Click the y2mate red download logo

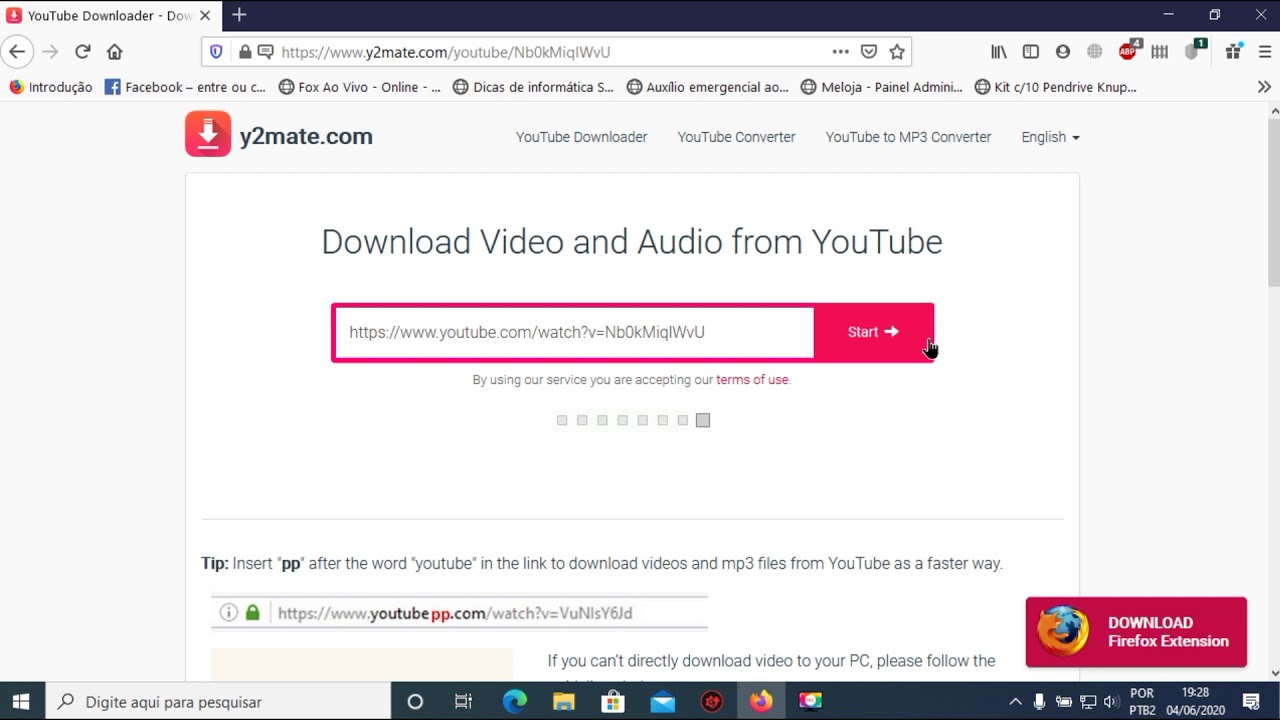(x=208, y=134)
